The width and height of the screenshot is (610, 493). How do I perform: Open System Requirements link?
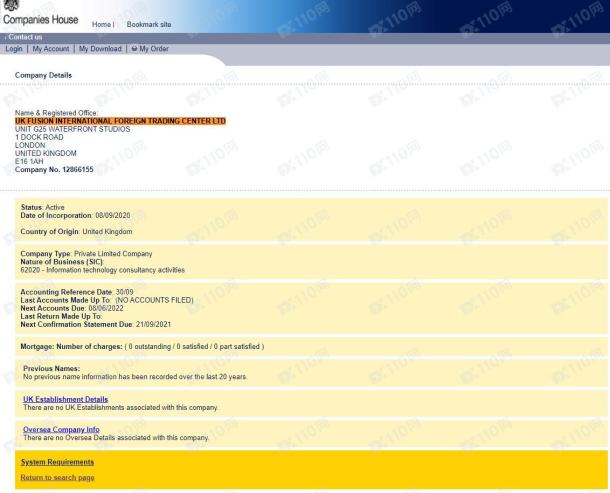tap(57, 462)
